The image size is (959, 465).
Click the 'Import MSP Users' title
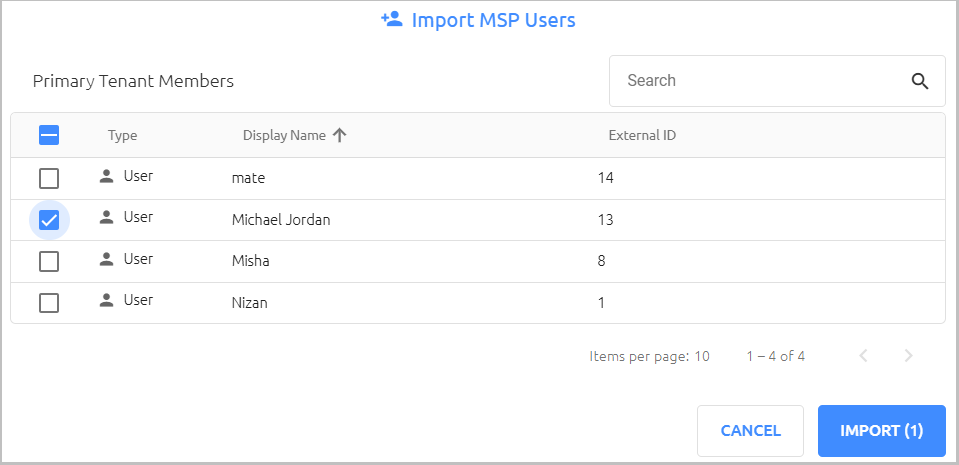click(x=494, y=20)
